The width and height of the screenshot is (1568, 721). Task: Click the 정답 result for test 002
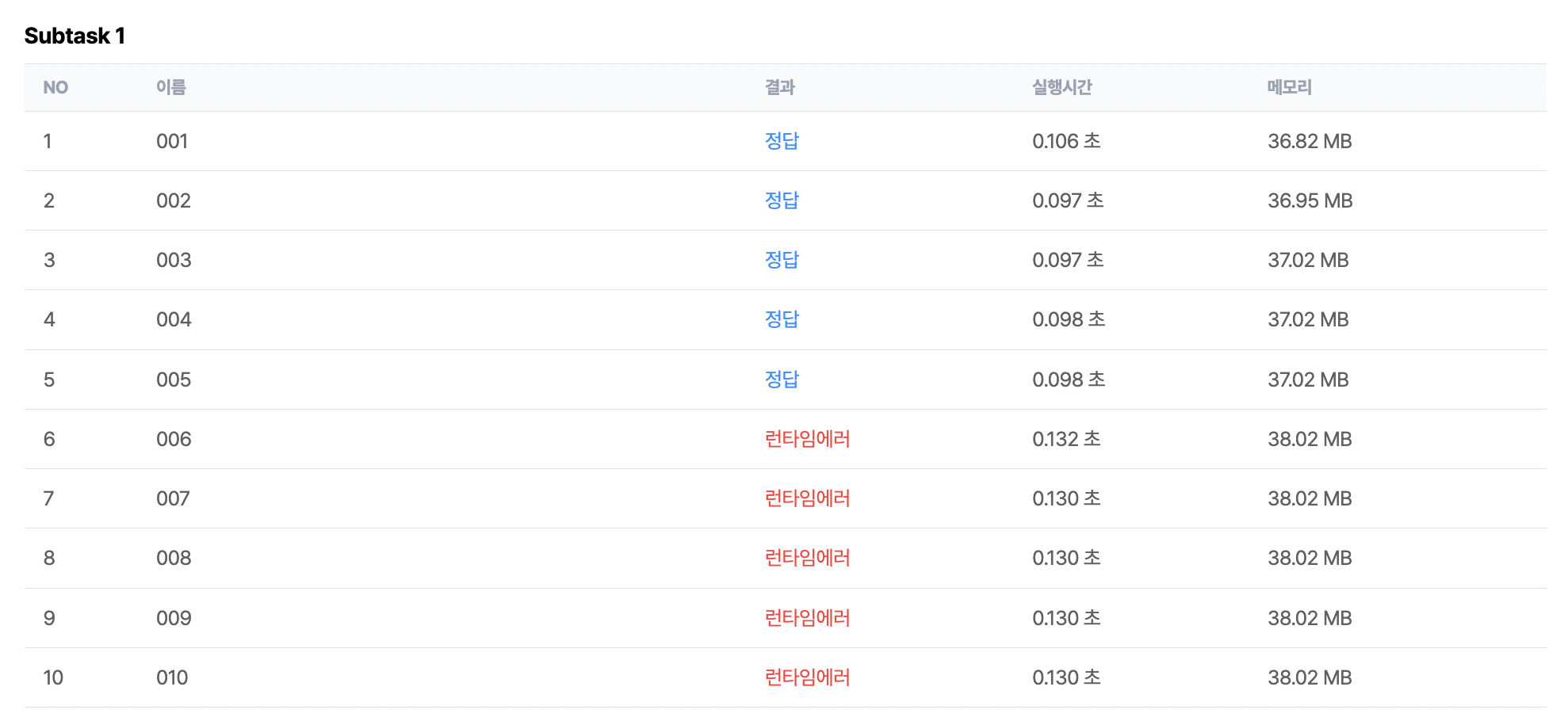tap(782, 200)
